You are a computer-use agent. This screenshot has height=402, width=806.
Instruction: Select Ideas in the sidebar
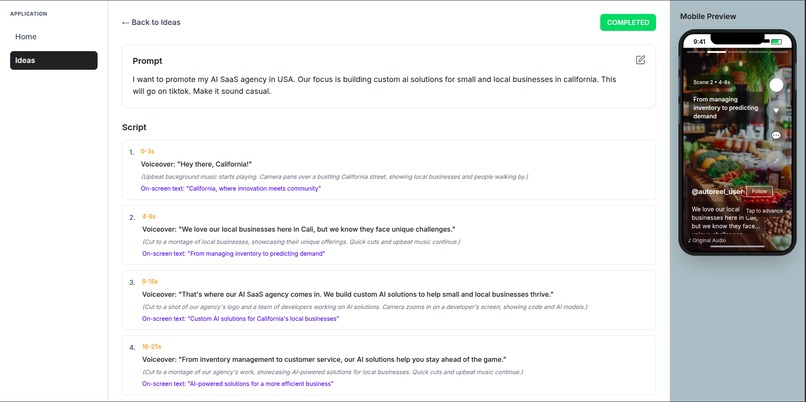point(53,60)
